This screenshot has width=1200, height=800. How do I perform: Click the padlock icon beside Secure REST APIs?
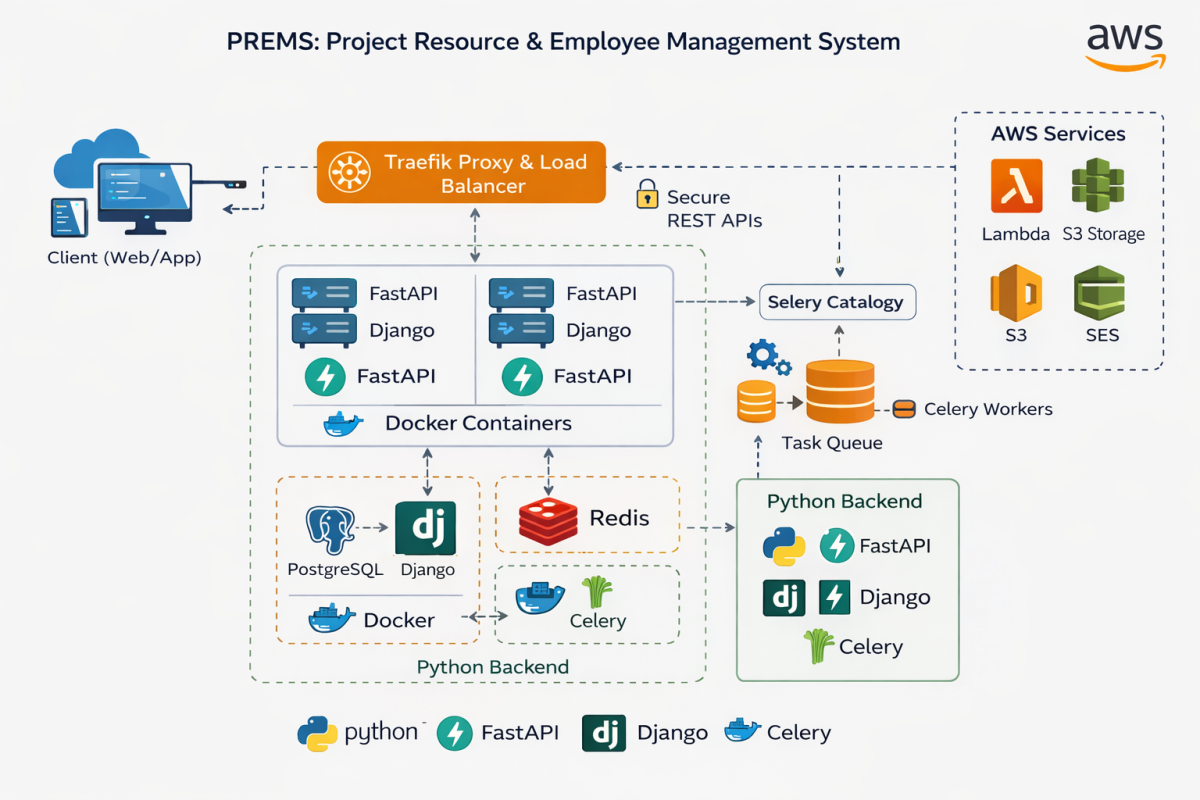click(x=647, y=194)
